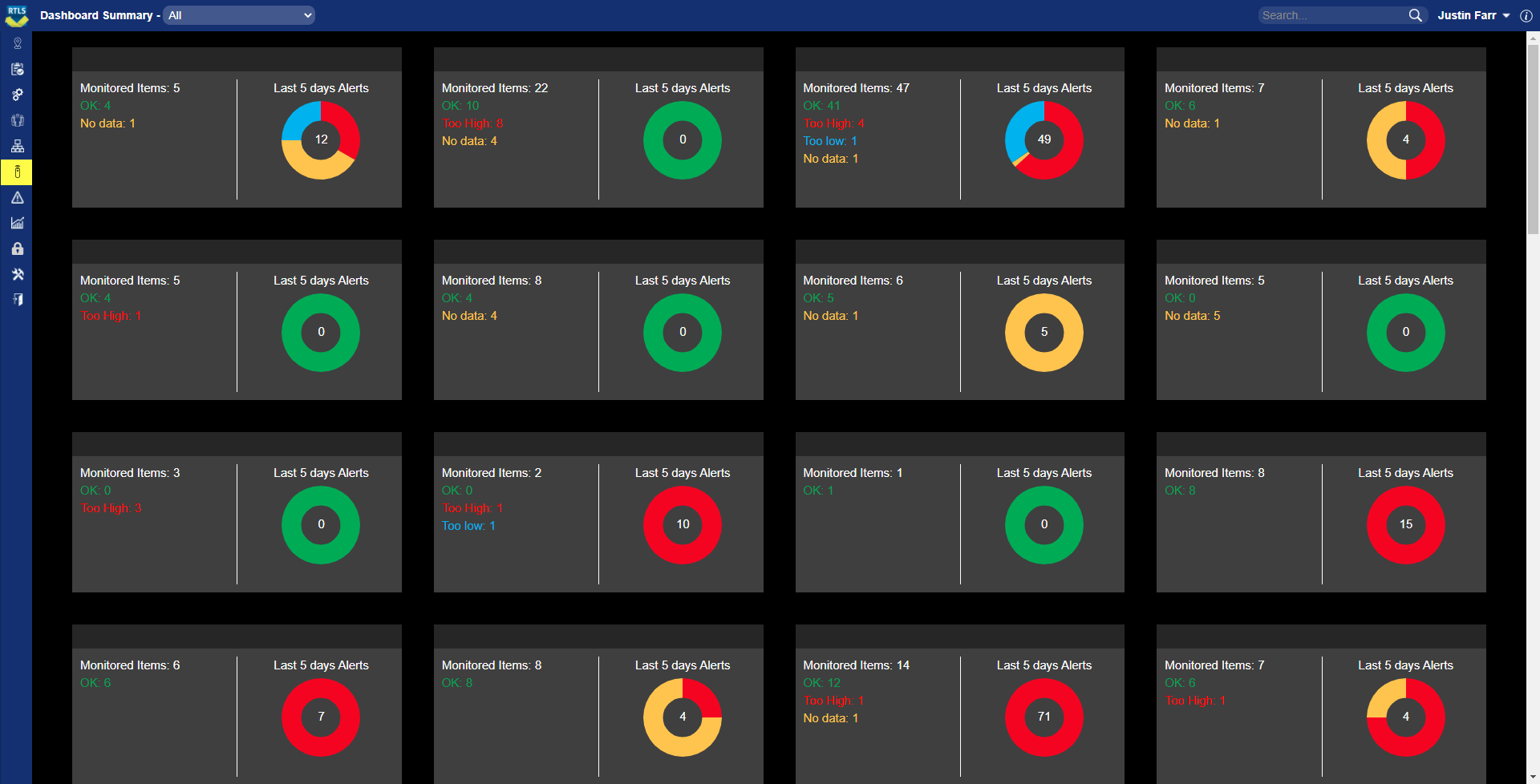This screenshot has height=784, width=1540.
Task: Click the RTLS logo top left
Action: tap(16, 15)
